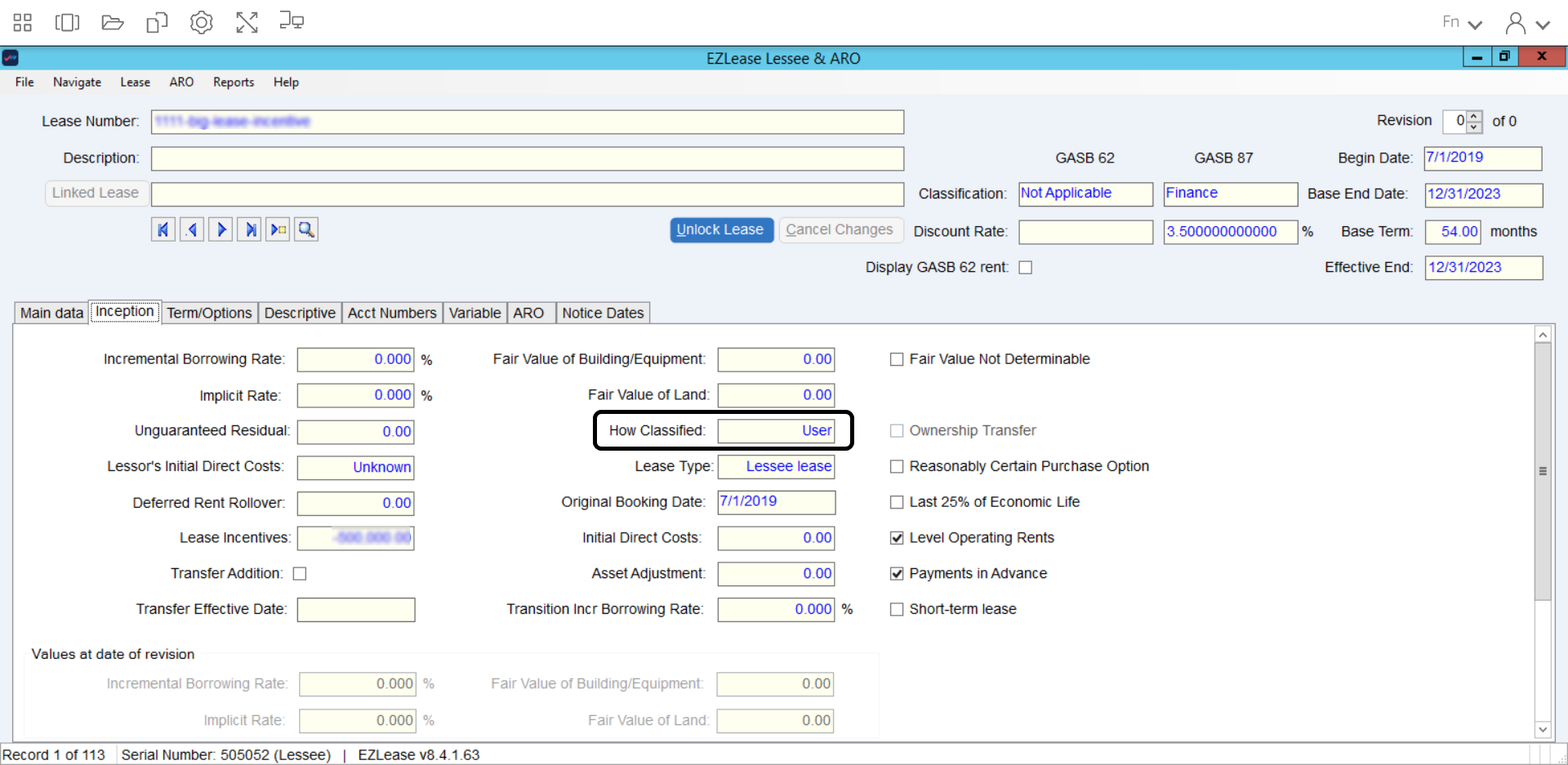1568x765 pixels.
Task: Open the folder icon in top toolbar
Action: click(x=112, y=22)
